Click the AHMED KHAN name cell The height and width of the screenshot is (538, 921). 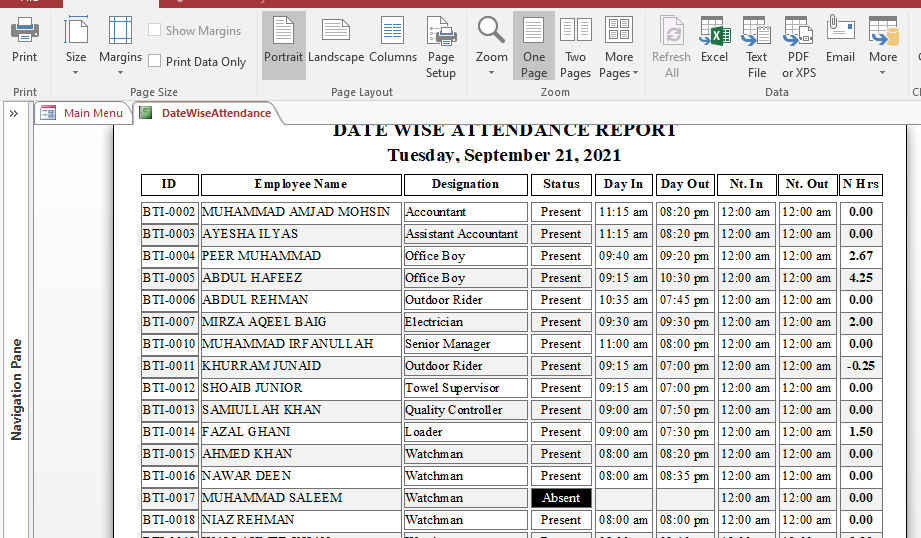tap(301, 454)
